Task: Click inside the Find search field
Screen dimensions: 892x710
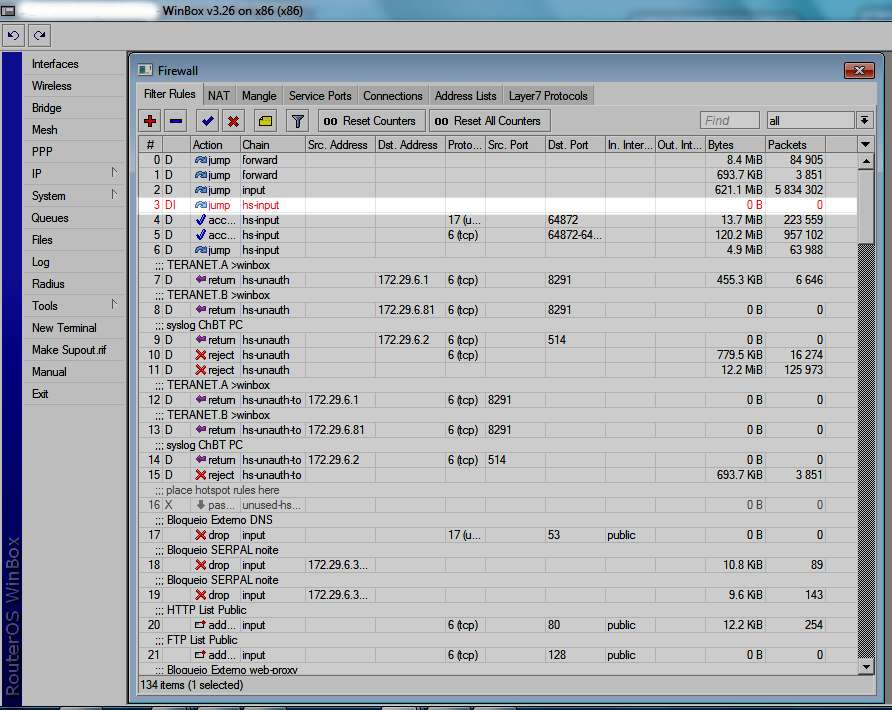Action: pos(730,121)
